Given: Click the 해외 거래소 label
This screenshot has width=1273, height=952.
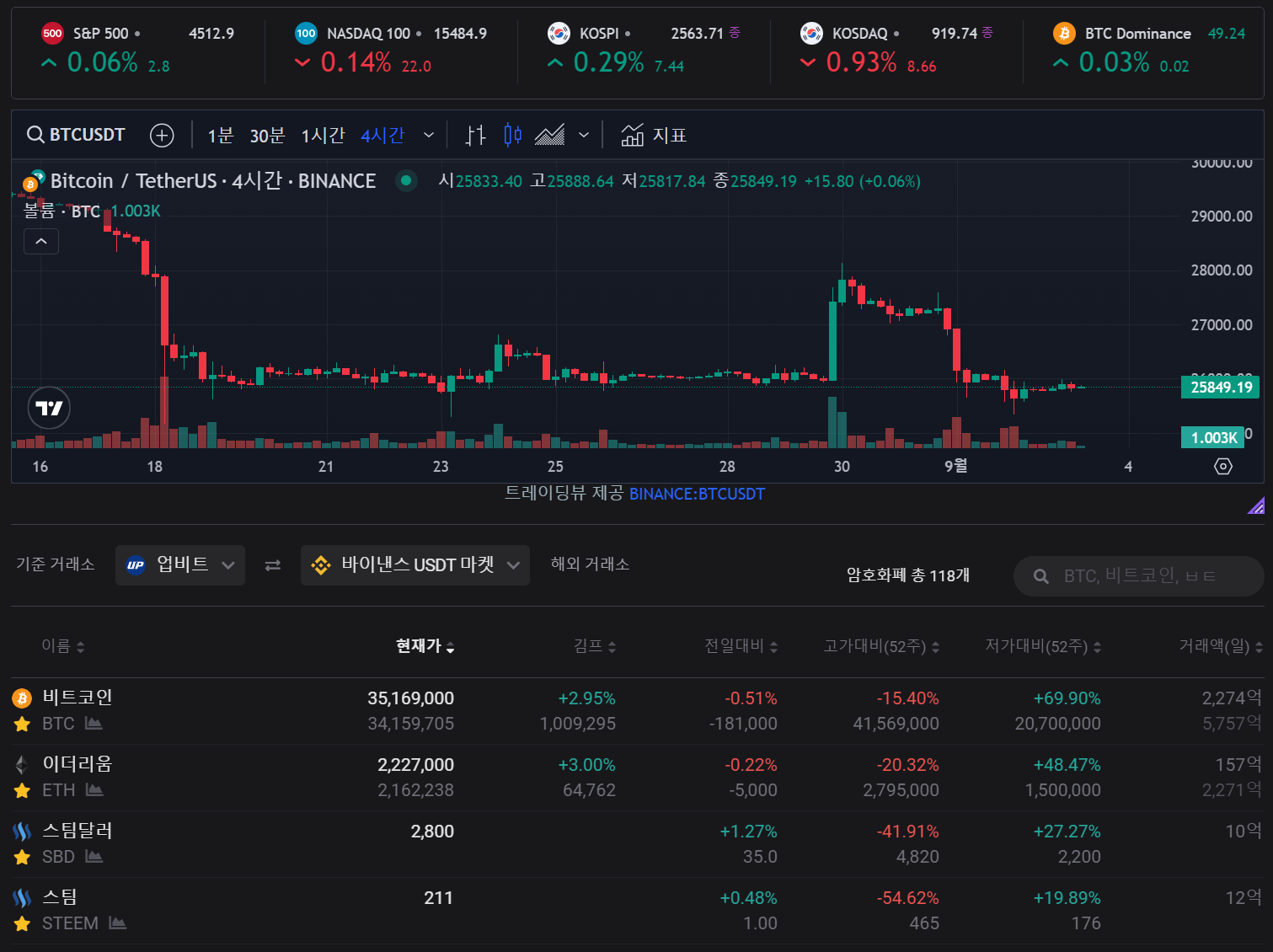Looking at the screenshot, I should (590, 564).
